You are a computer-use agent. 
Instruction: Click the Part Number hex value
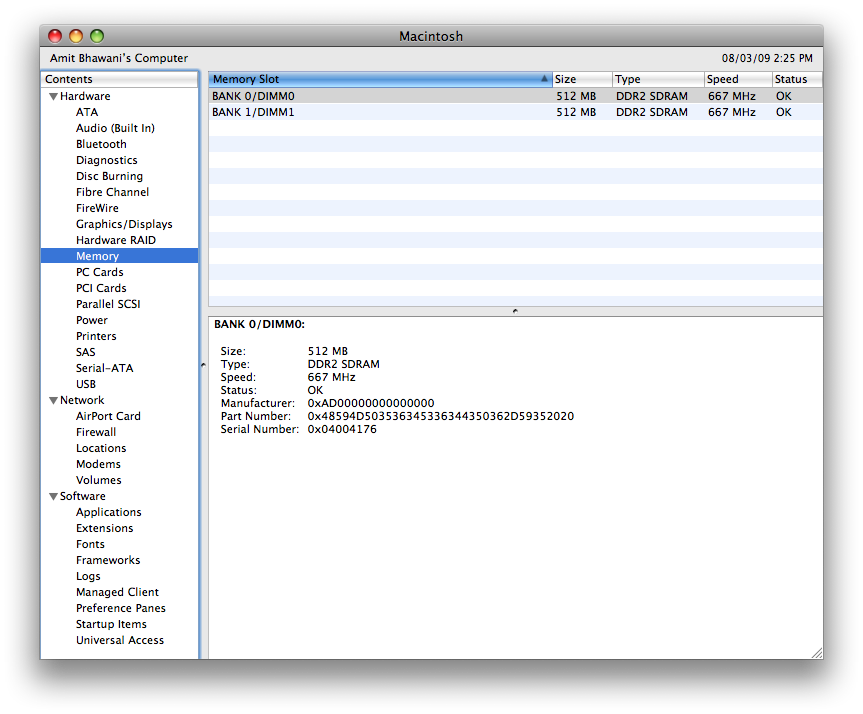coord(441,416)
